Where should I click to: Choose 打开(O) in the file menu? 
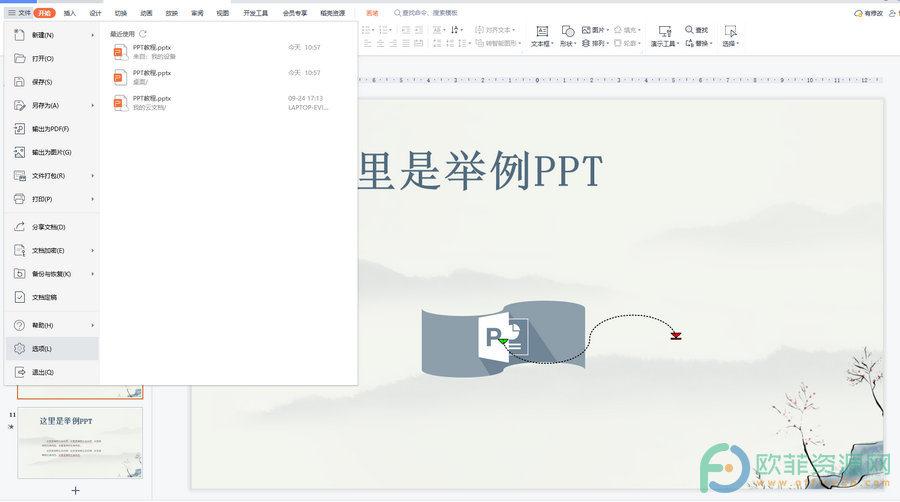[x=52, y=59]
